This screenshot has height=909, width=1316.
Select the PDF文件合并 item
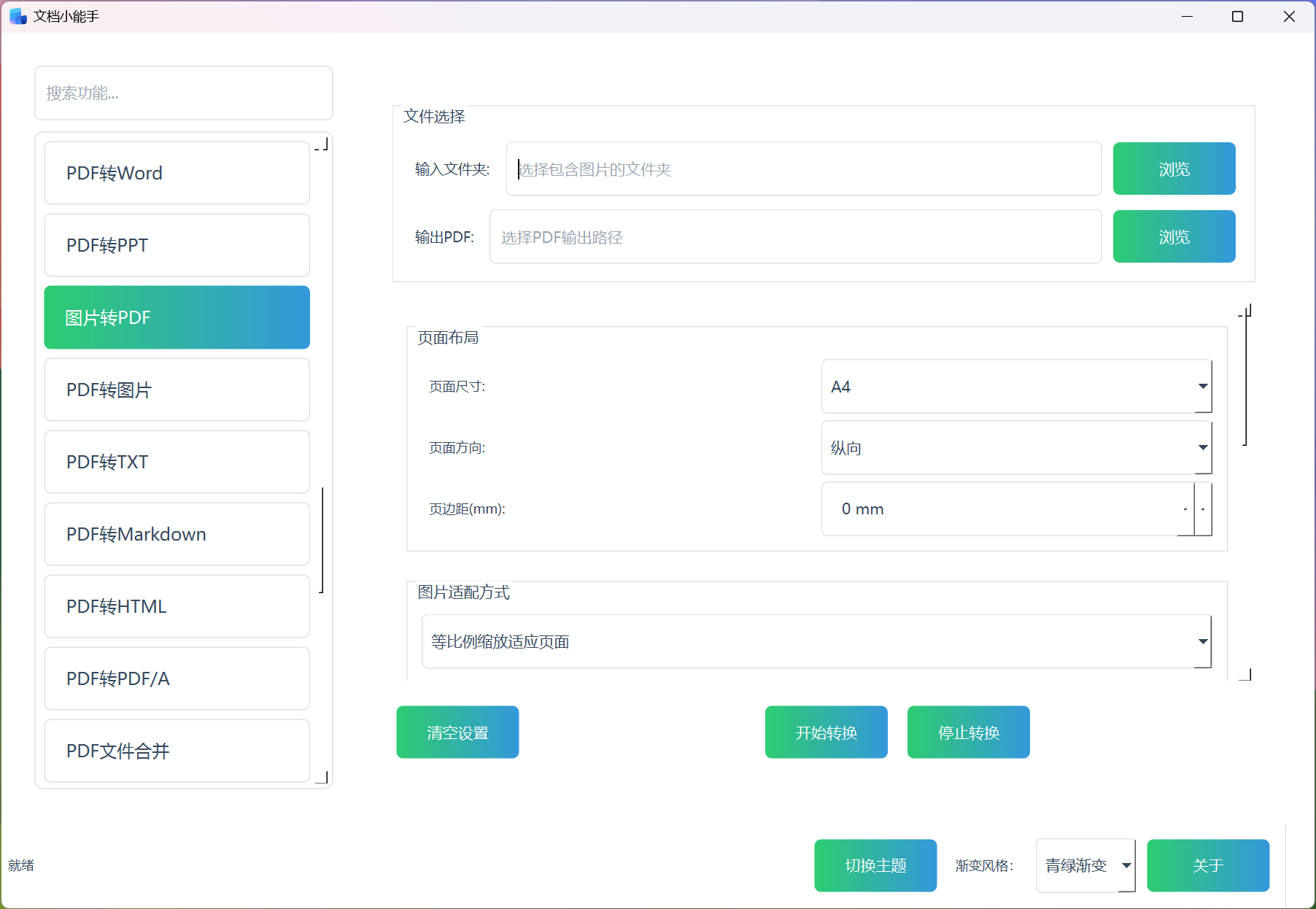177,751
